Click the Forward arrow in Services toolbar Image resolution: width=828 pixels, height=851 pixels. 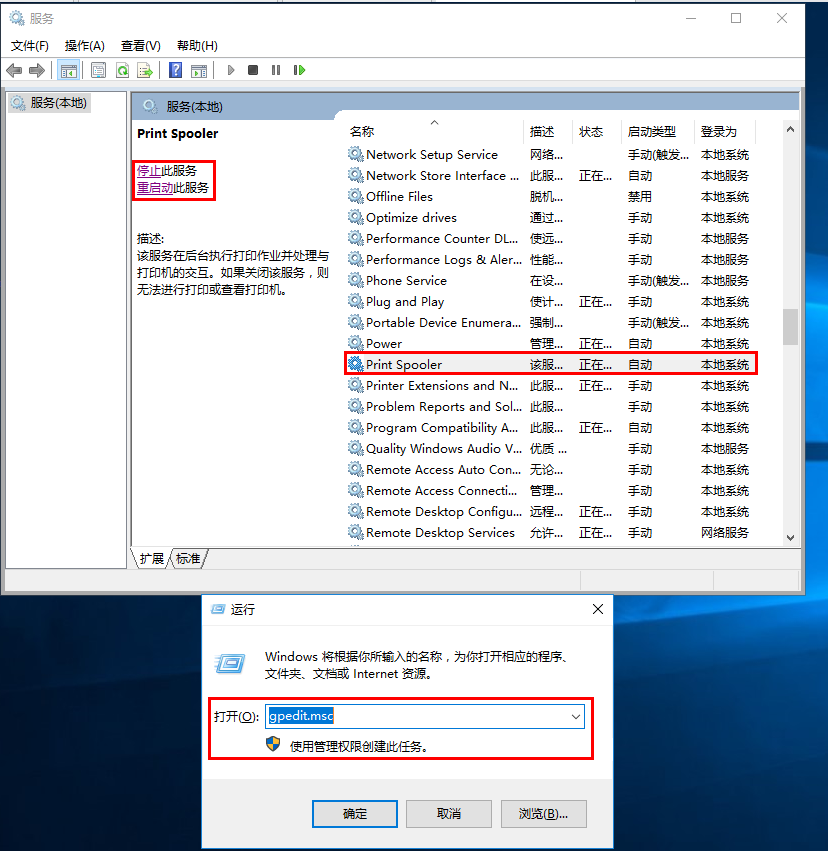[37, 70]
